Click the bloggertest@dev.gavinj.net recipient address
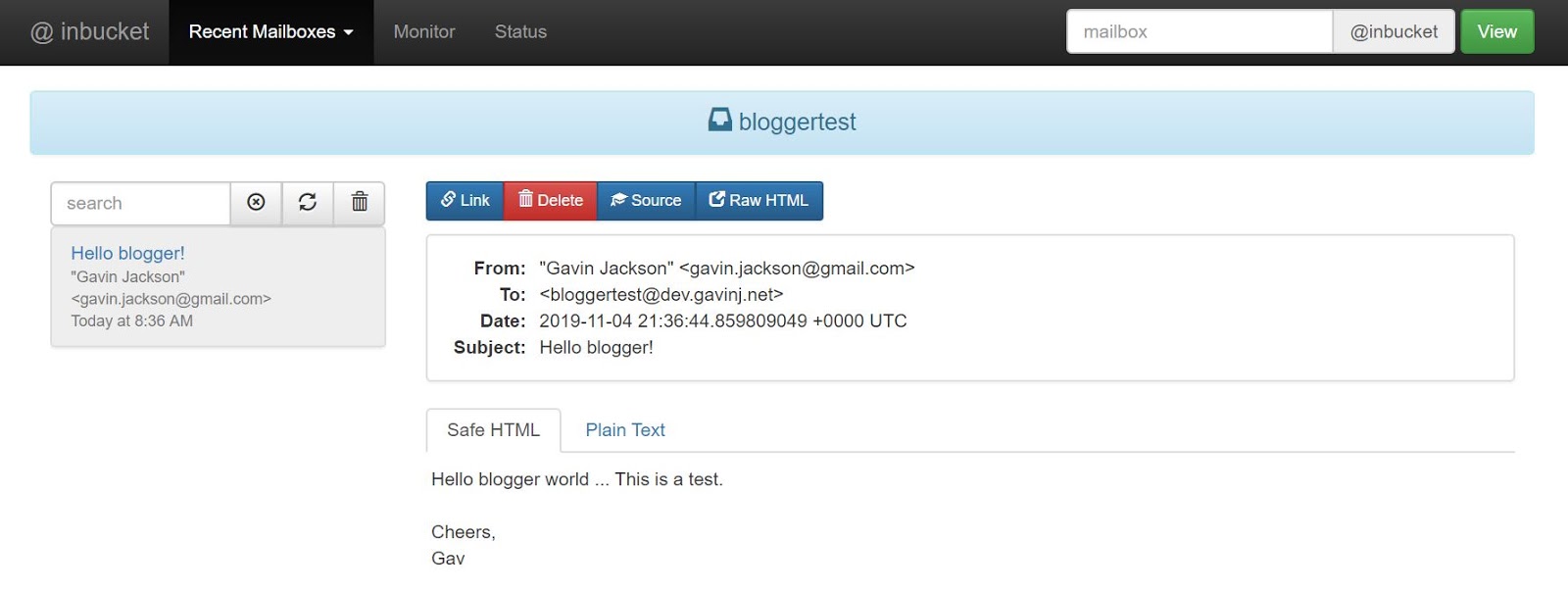The width and height of the screenshot is (1568, 591). [661, 294]
